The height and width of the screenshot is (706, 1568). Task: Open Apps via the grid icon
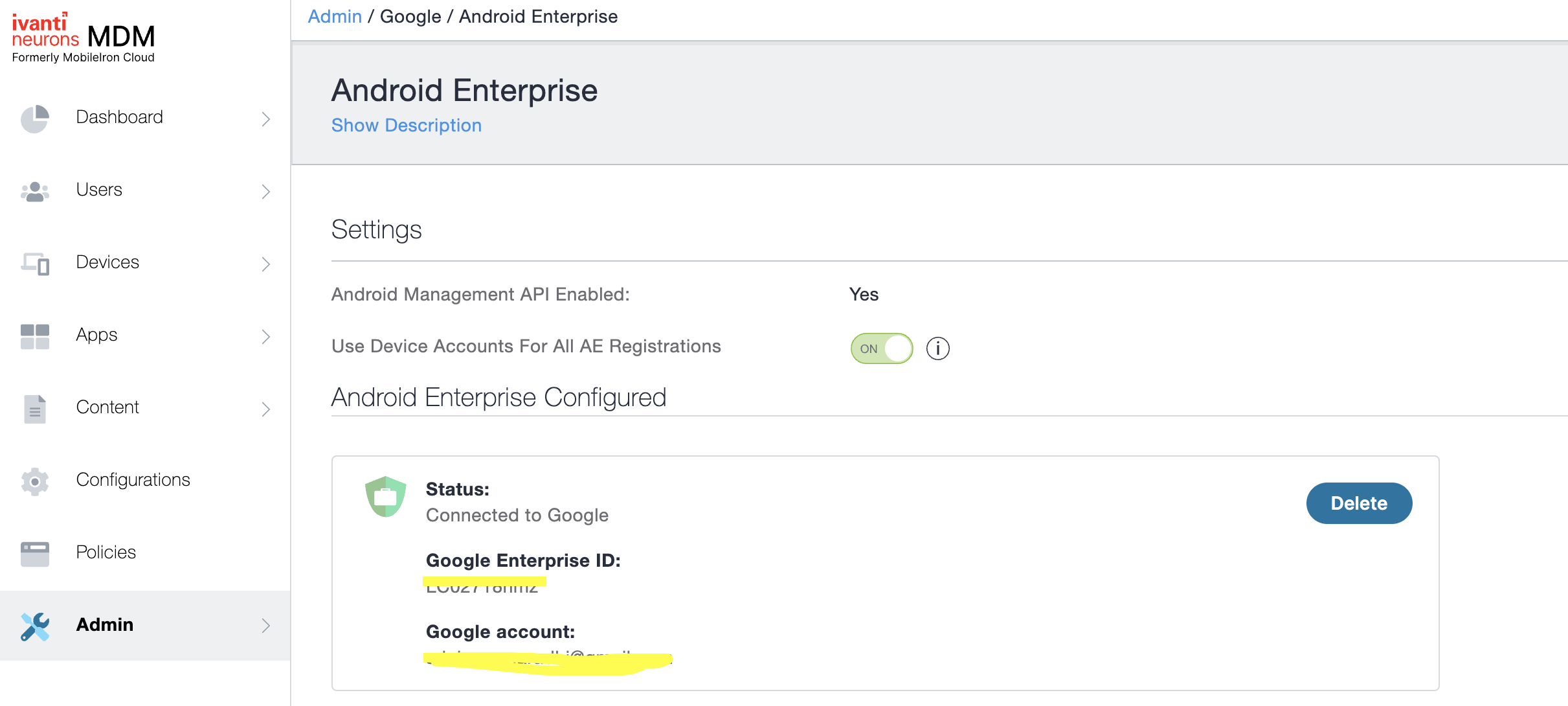34,336
